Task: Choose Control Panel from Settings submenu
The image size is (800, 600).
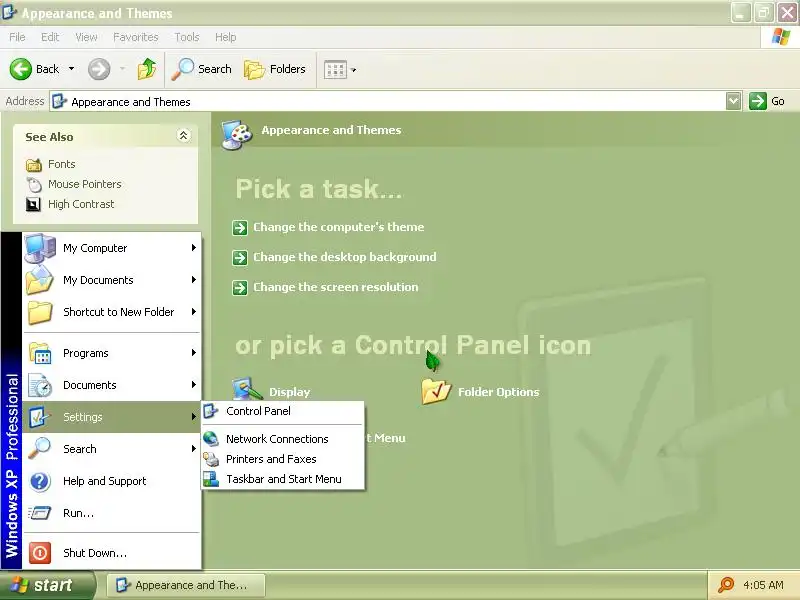Action: [x=283, y=411]
